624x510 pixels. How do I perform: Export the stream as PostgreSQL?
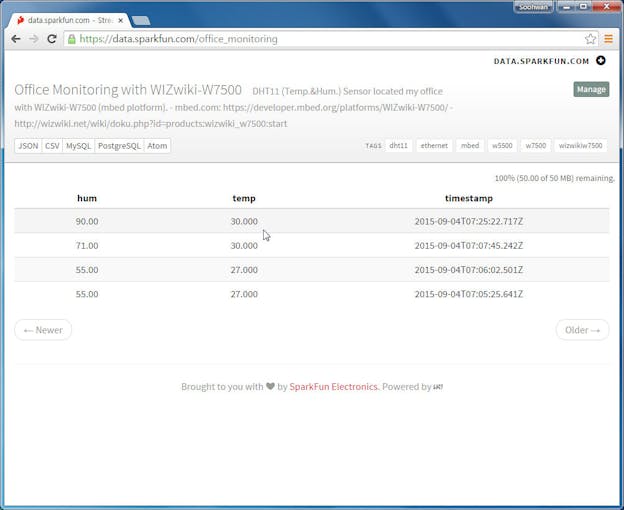119,146
